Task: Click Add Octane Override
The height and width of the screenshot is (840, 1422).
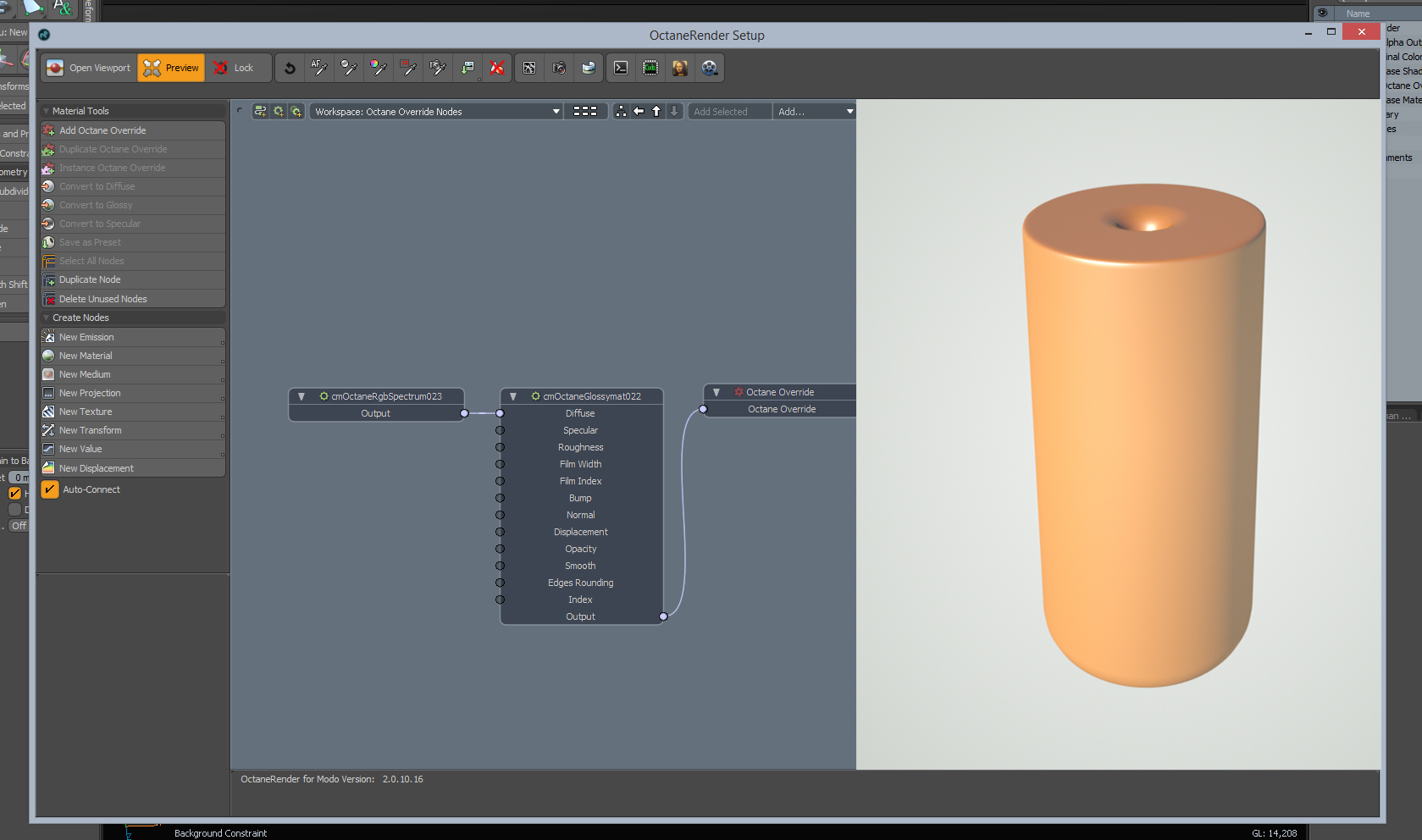Action: pos(102,130)
